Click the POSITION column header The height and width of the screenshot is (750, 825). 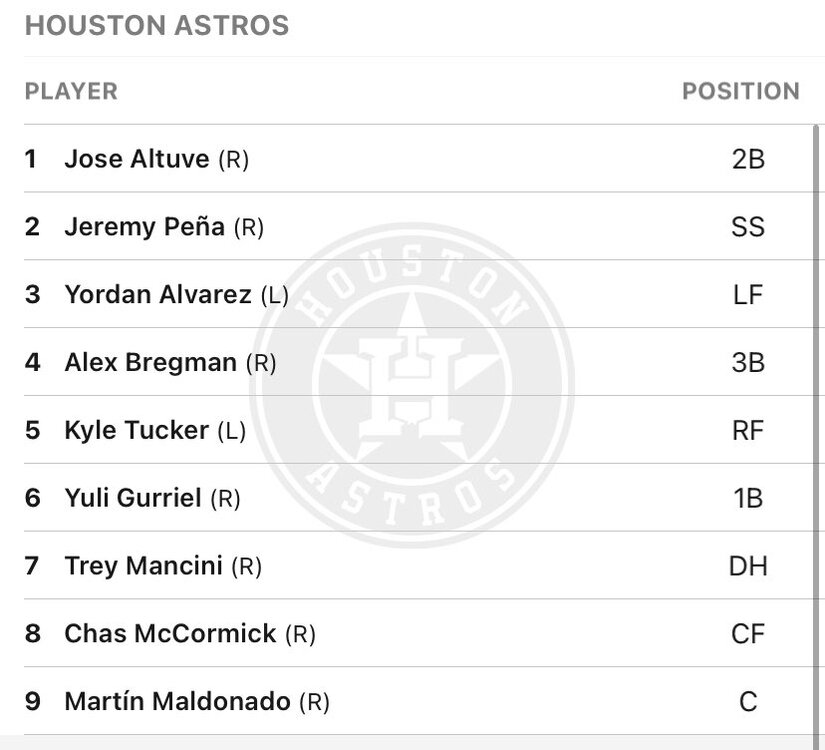pos(740,91)
